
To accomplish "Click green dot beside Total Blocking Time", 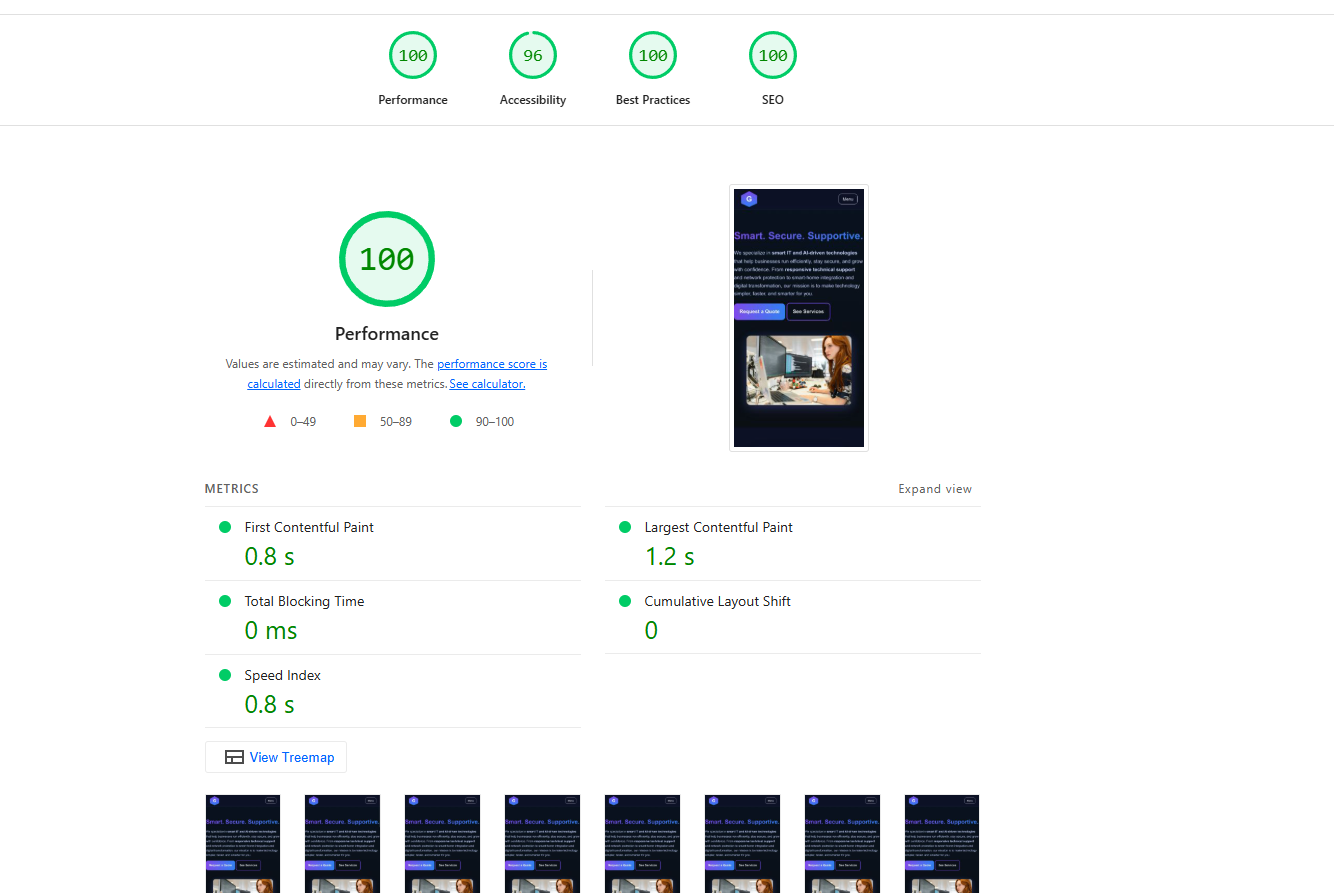I will click(226, 601).
